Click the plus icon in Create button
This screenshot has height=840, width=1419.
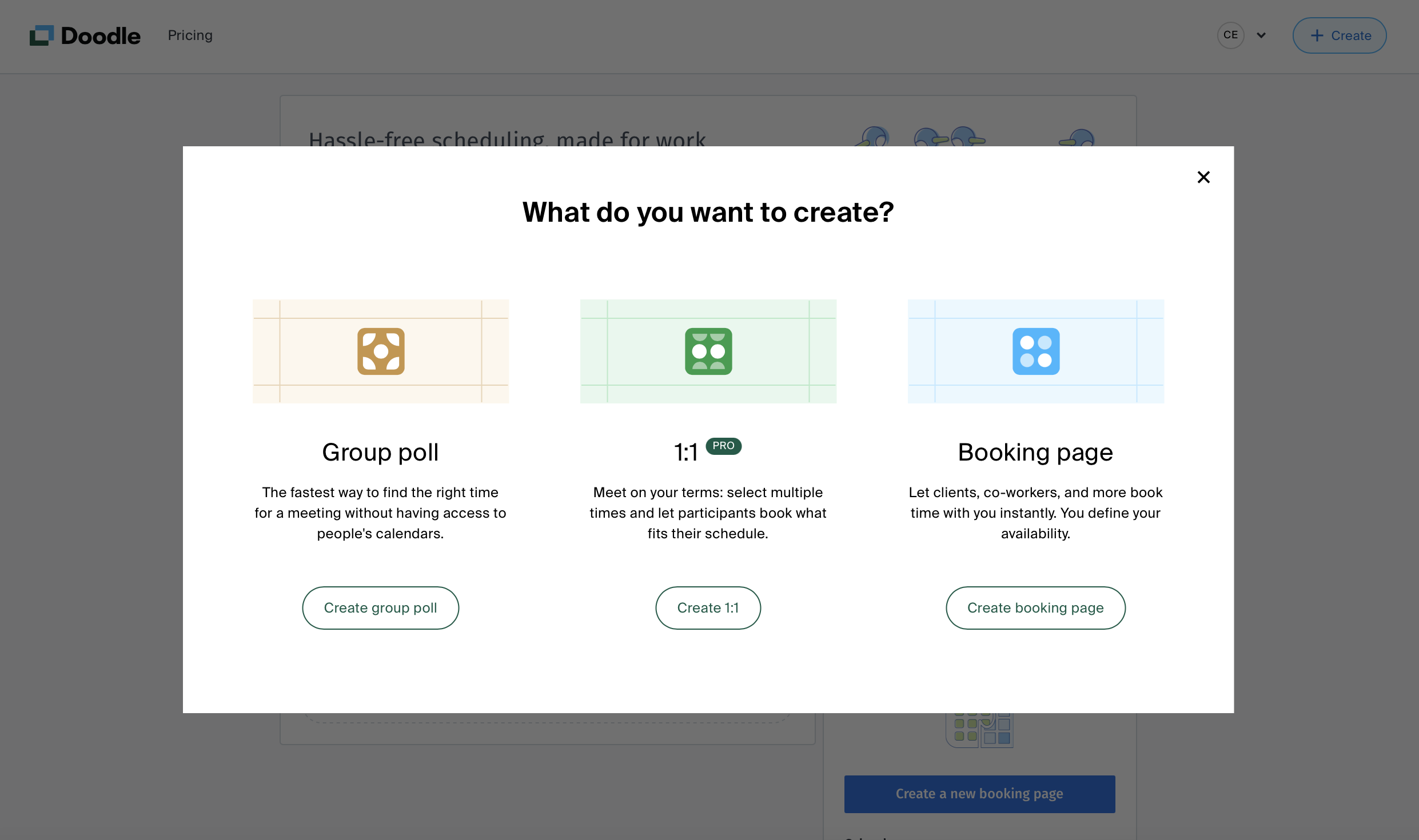coord(1317,35)
